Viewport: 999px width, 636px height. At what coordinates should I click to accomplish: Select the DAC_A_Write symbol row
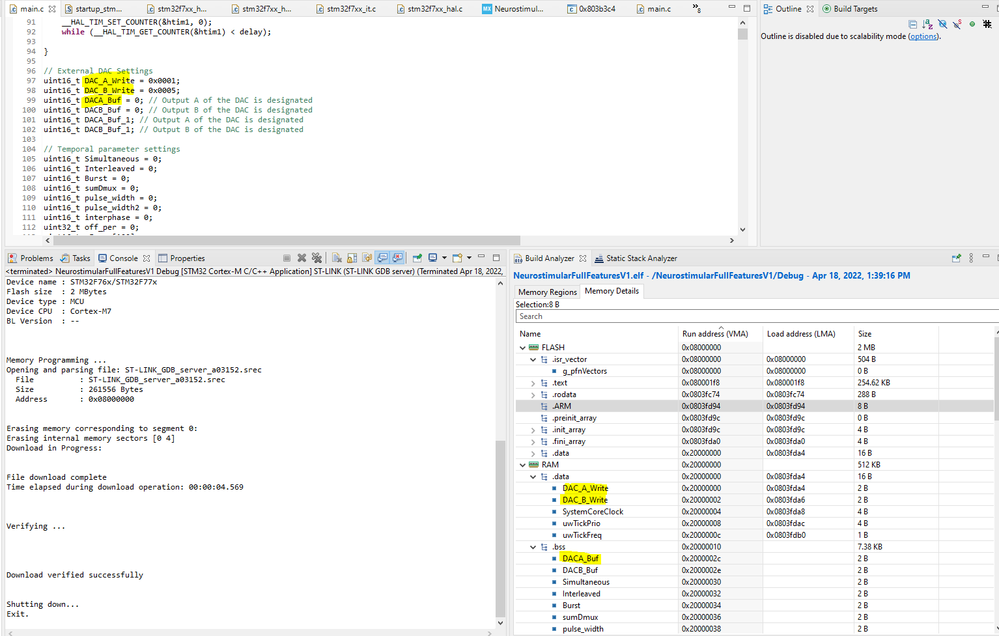click(x=754, y=488)
